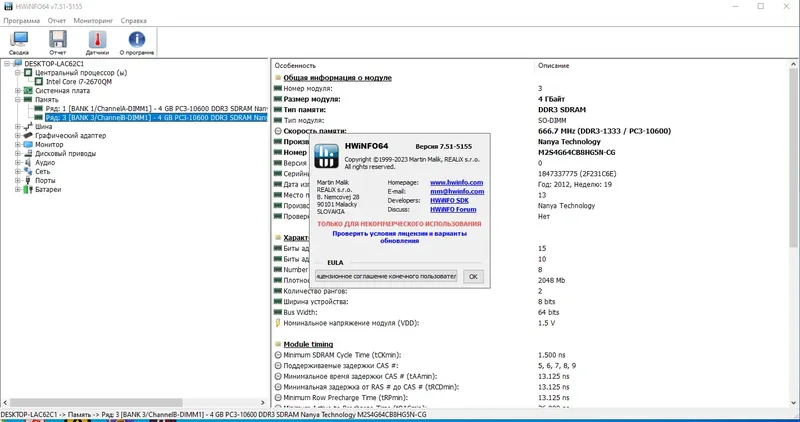This screenshot has width=800, height=422.
Task: Click the DESKTOP-LAC62C1 computer icon
Action: click(x=17, y=64)
